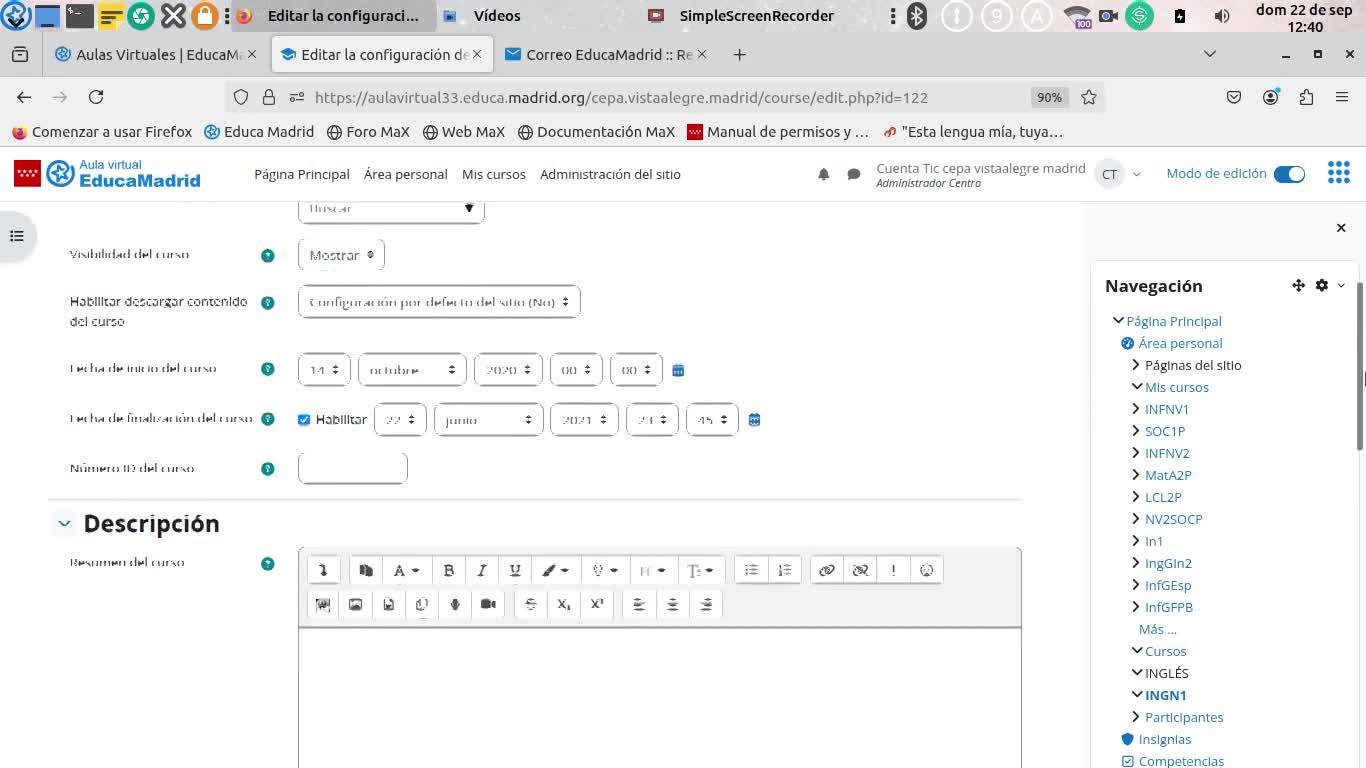Align text left in the editor
Image resolution: width=1366 pixels, height=768 pixels.
pos(639,604)
